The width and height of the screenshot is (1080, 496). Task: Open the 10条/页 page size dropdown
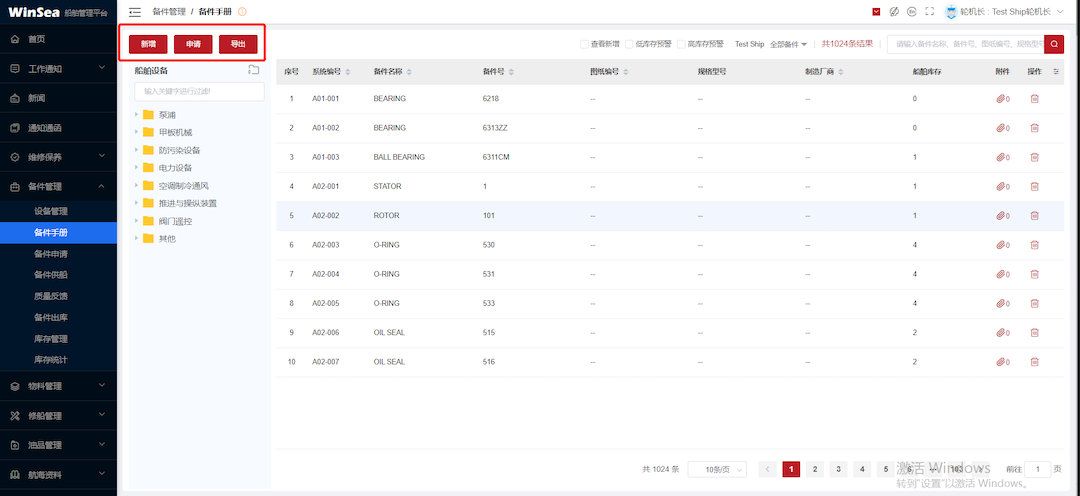click(717, 470)
